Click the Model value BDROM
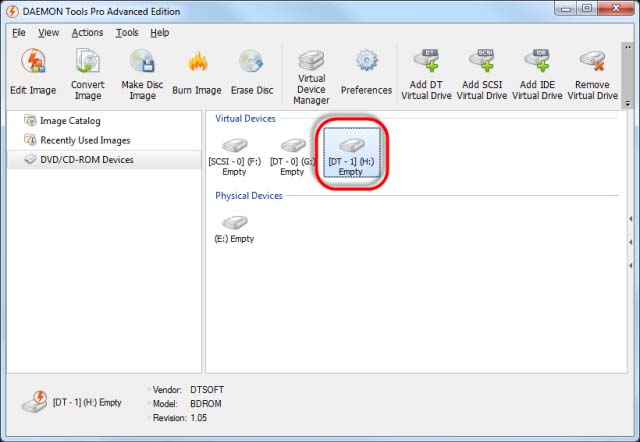Image resolution: width=640 pixels, height=442 pixels. [x=206, y=404]
